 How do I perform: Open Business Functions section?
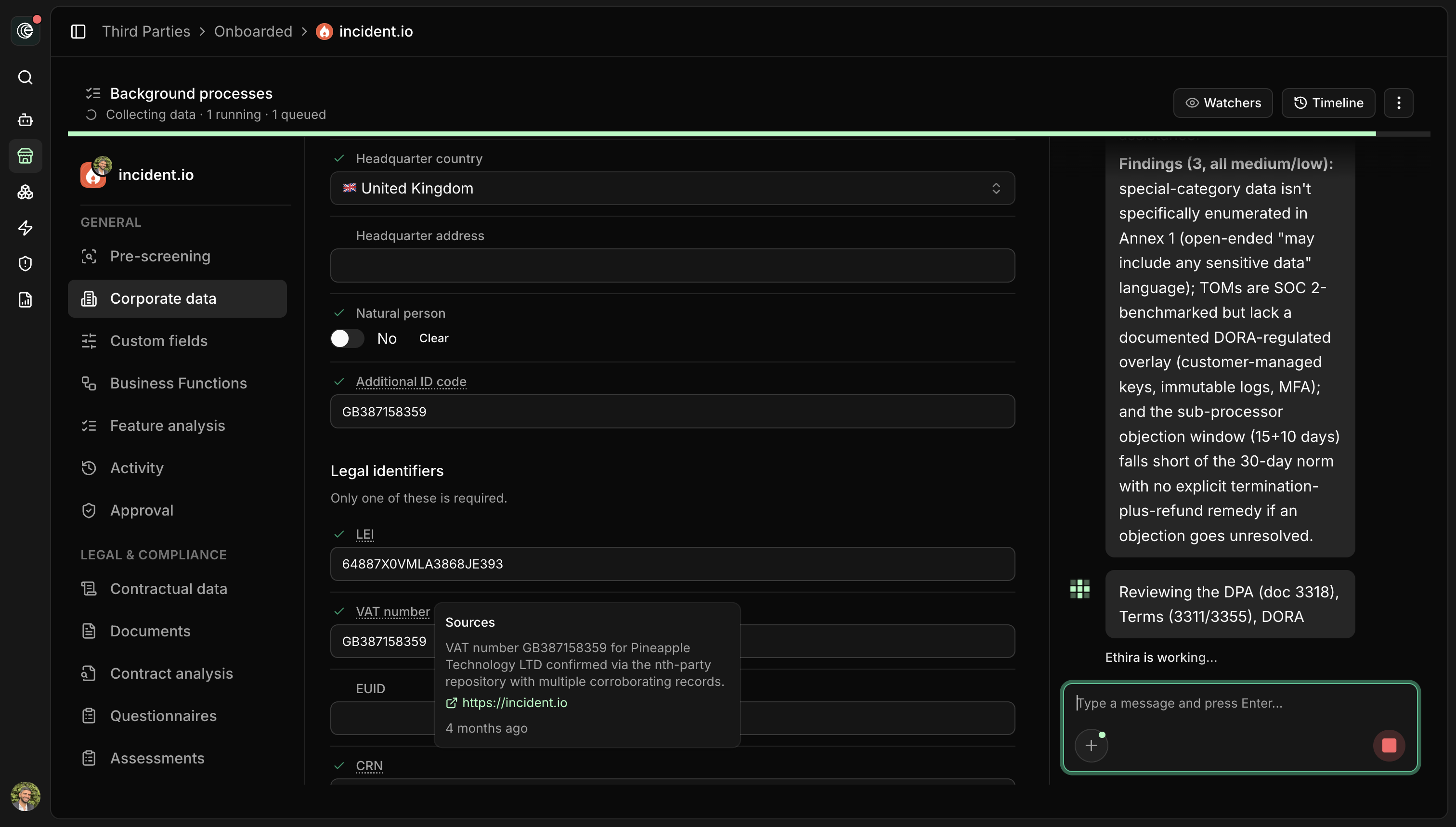tap(177, 383)
